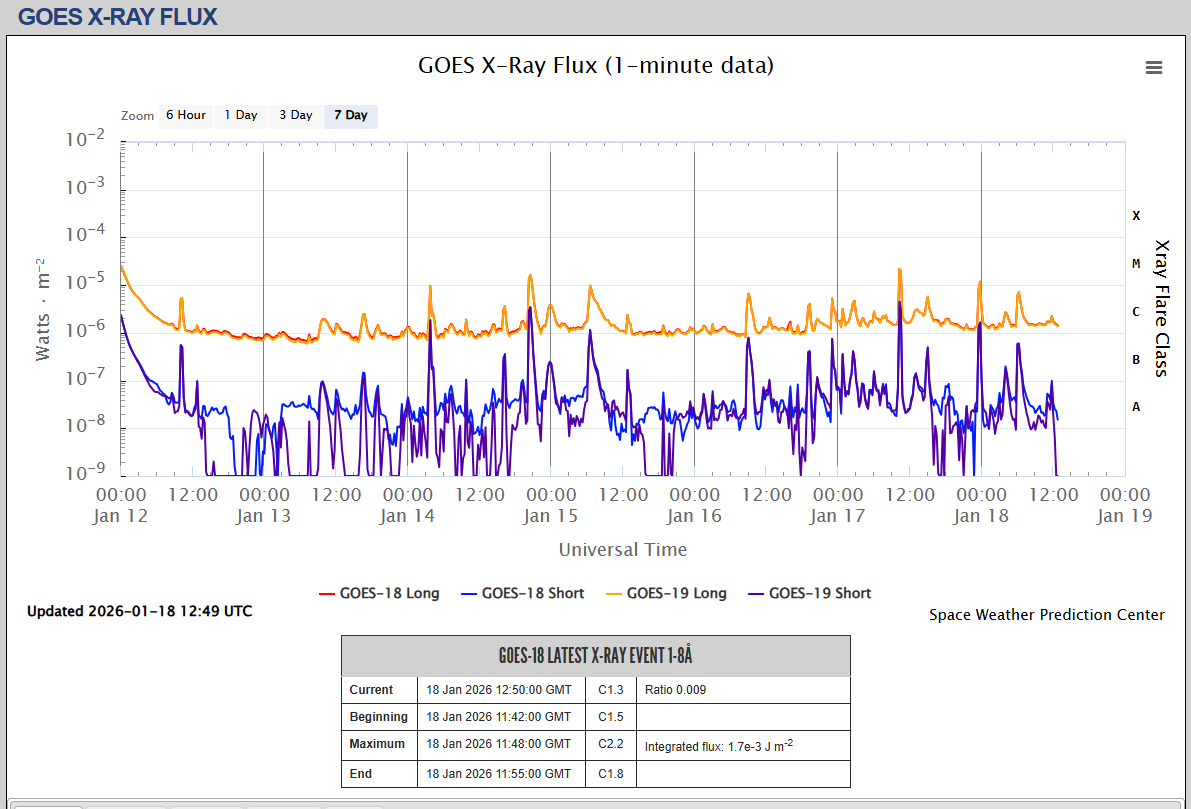The height and width of the screenshot is (809, 1191).
Task: Open the chart context menu hamburger icon
Action: click(x=1153, y=67)
